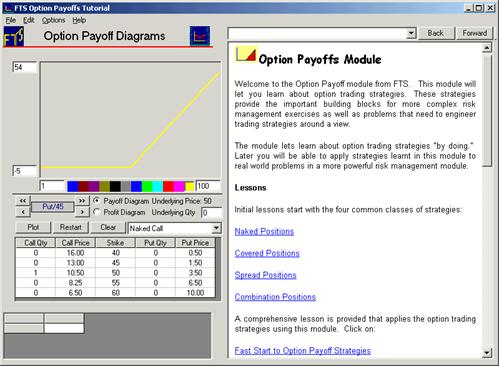Click the double-left arrow (<<) button
This screenshot has width=499, height=366.
(x=23, y=201)
